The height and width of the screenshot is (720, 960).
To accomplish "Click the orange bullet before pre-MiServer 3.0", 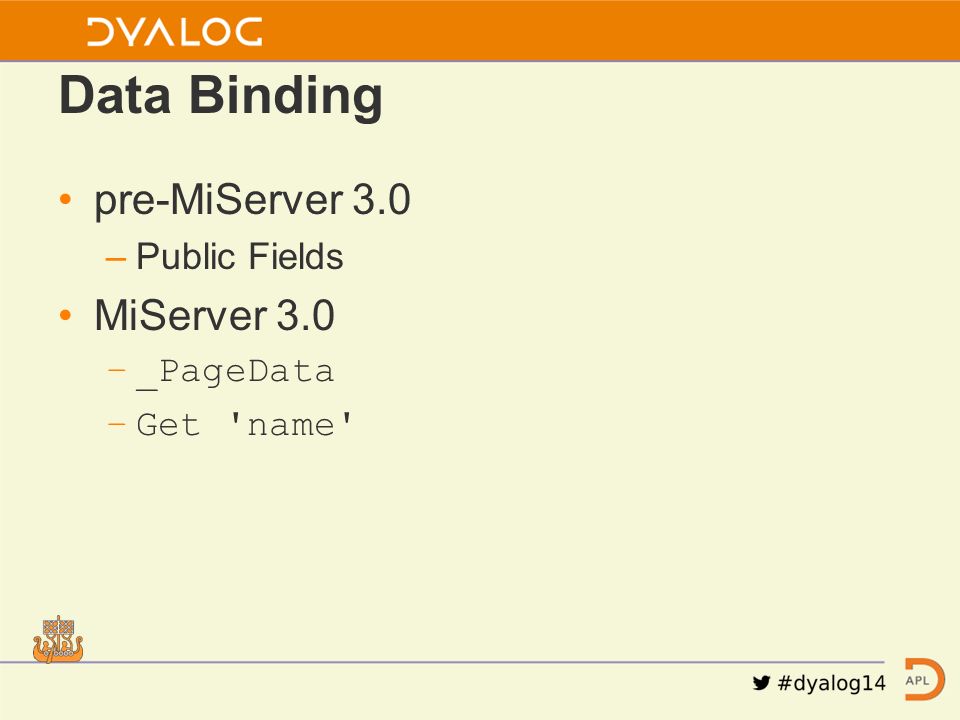I will click(66, 199).
